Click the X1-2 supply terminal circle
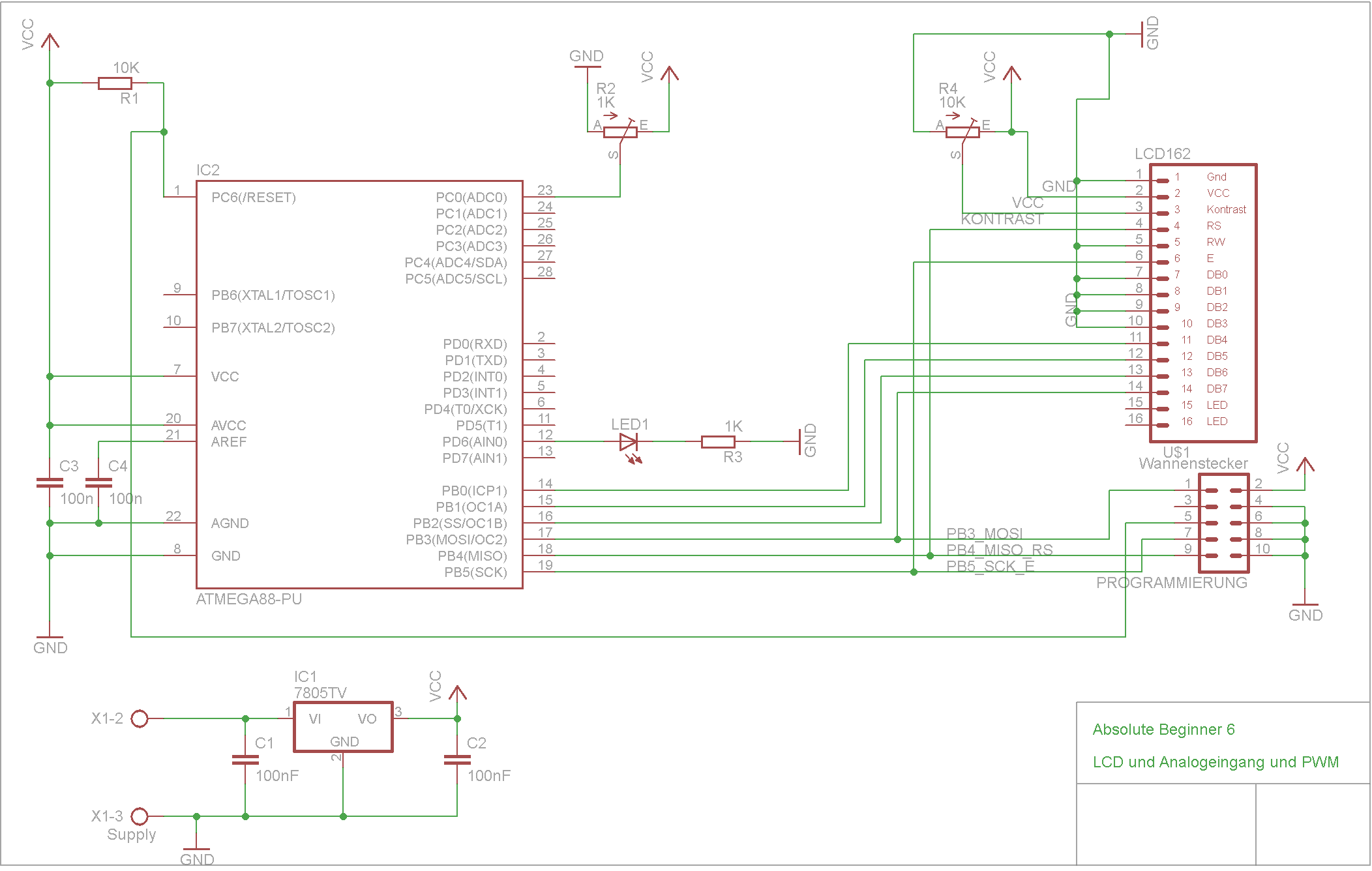The height and width of the screenshot is (871, 1372). tap(140, 719)
